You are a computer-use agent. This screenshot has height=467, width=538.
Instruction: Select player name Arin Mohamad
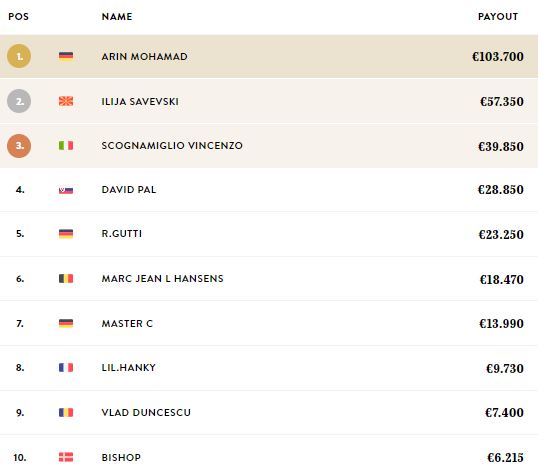[144, 57]
